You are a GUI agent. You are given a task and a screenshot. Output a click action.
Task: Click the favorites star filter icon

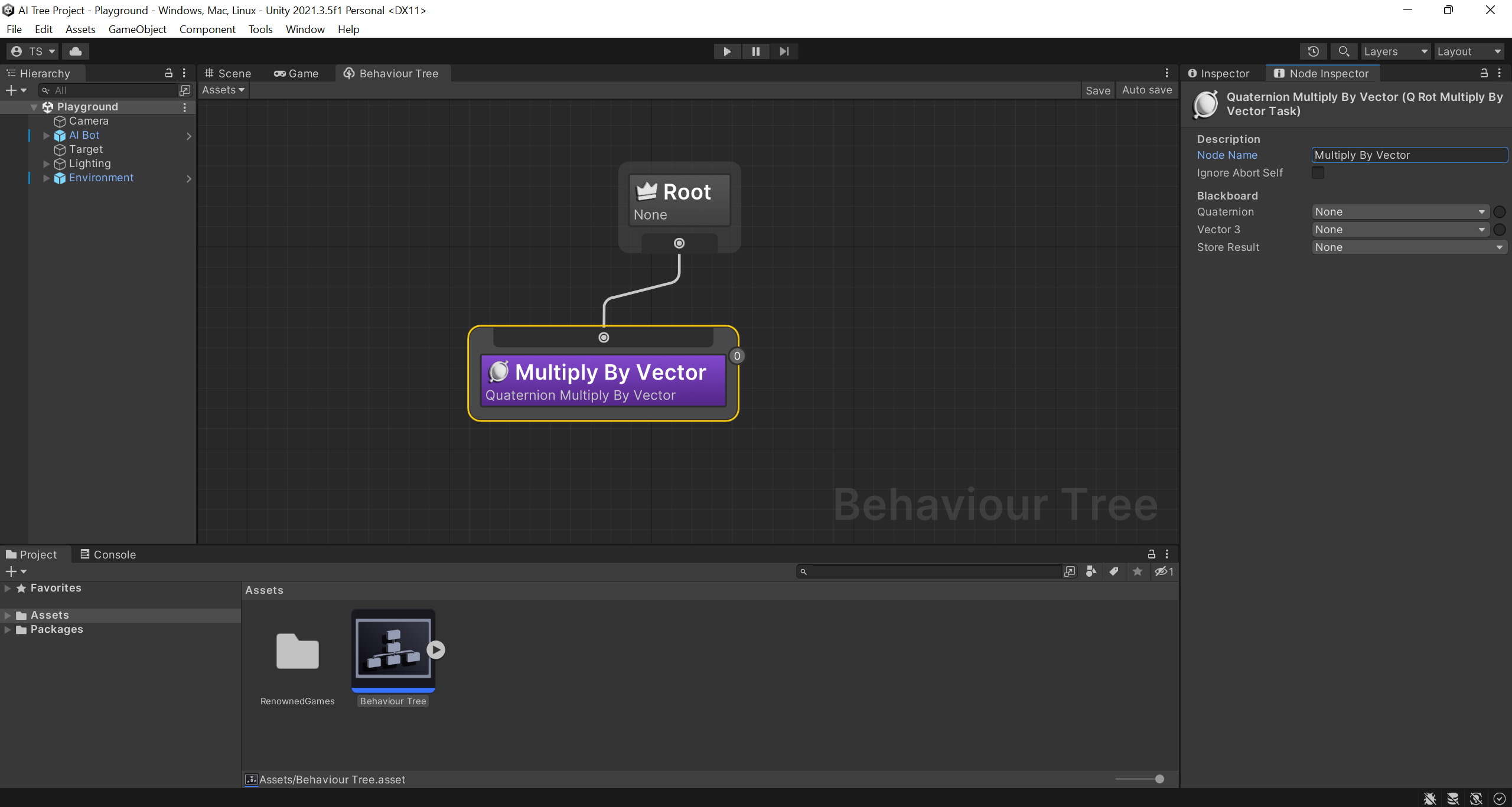[x=1138, y=571]
